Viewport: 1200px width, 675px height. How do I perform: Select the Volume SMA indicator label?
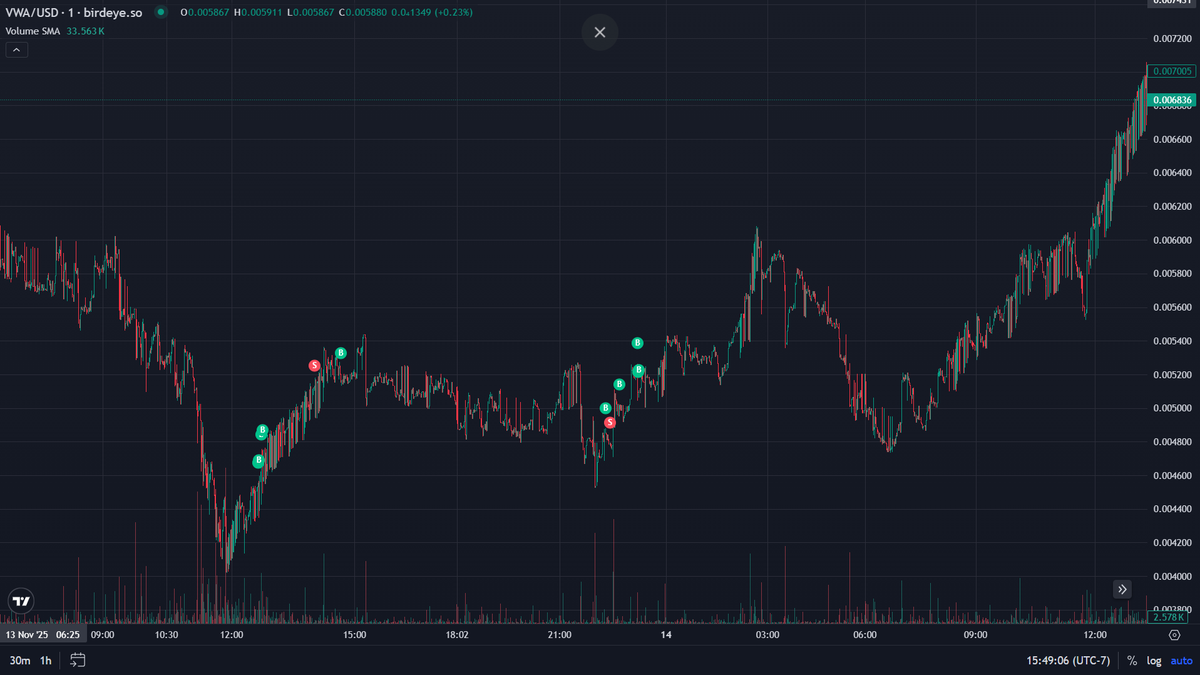34,31
